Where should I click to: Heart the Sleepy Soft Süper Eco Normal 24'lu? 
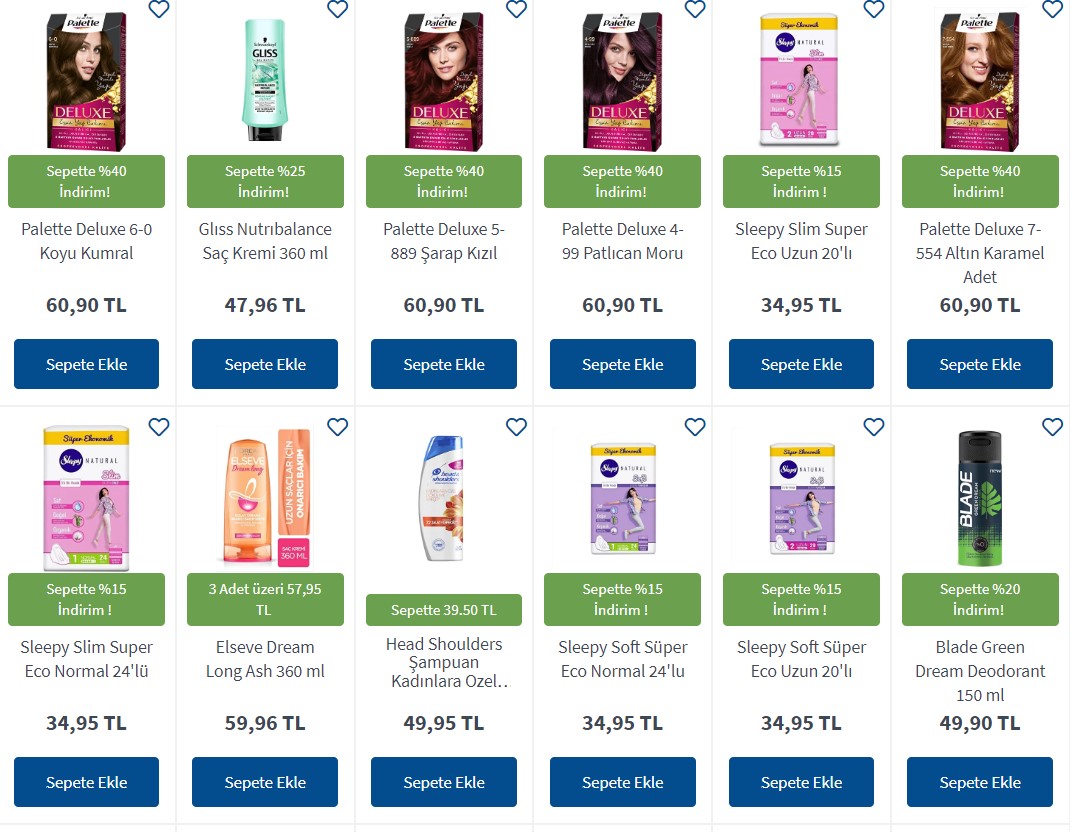click(x=695, y=427)
